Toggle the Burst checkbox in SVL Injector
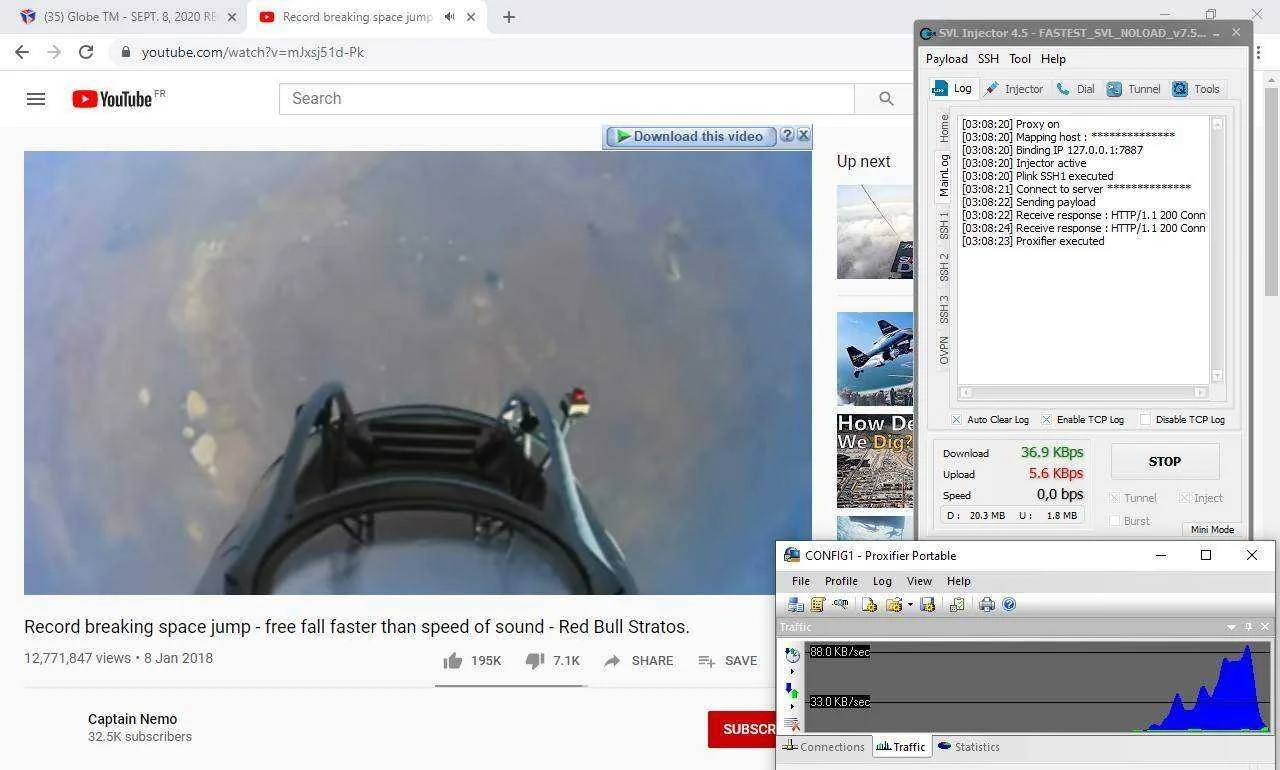Image resolution: width=1280 pixels, height=770 pixels. 1114,521
